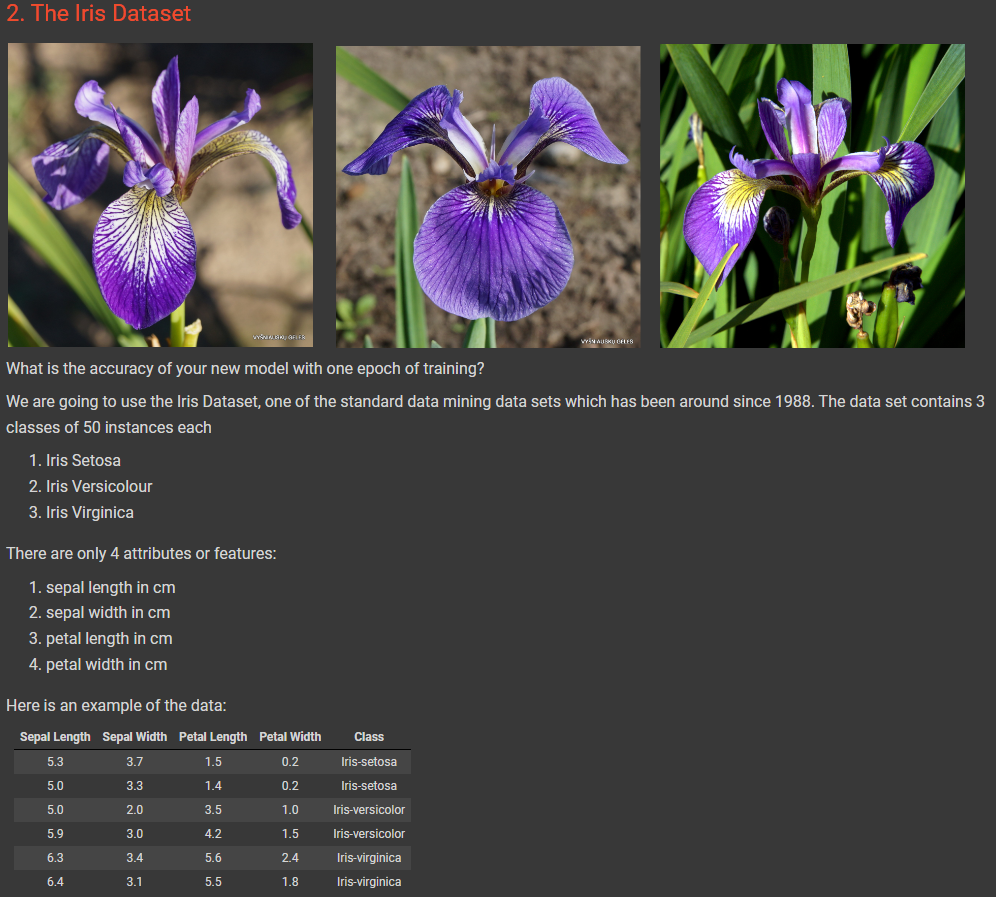Click petal length cell '5.5'

click(213, 882)
